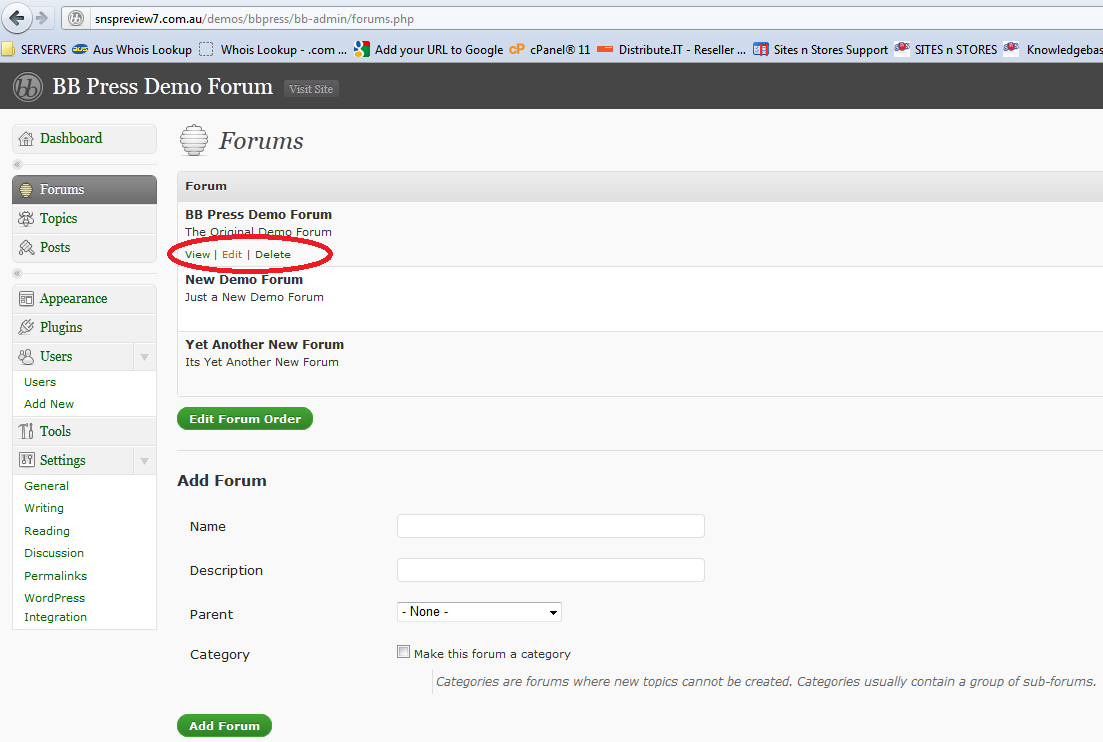Image resolution: width=1103 pixels, height=742 pixels.
Task: Open the Posts menu item
Action: tap(84, 248)
